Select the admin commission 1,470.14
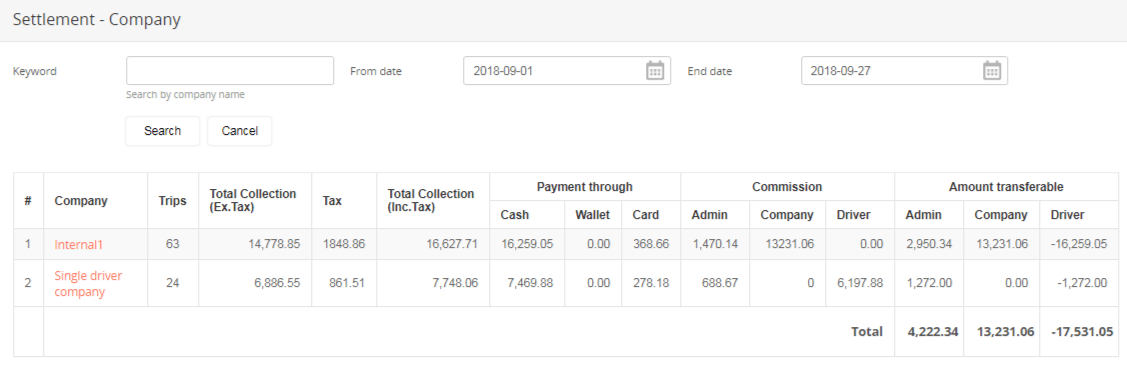The image size is (1127, 380). (714, 244)
